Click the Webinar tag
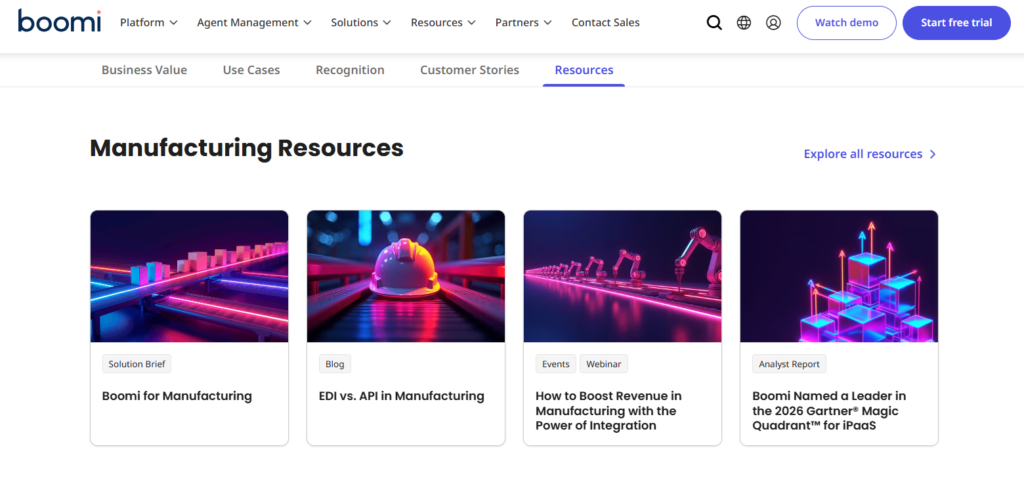This screenshot has height=482, width=1024. 603,364
